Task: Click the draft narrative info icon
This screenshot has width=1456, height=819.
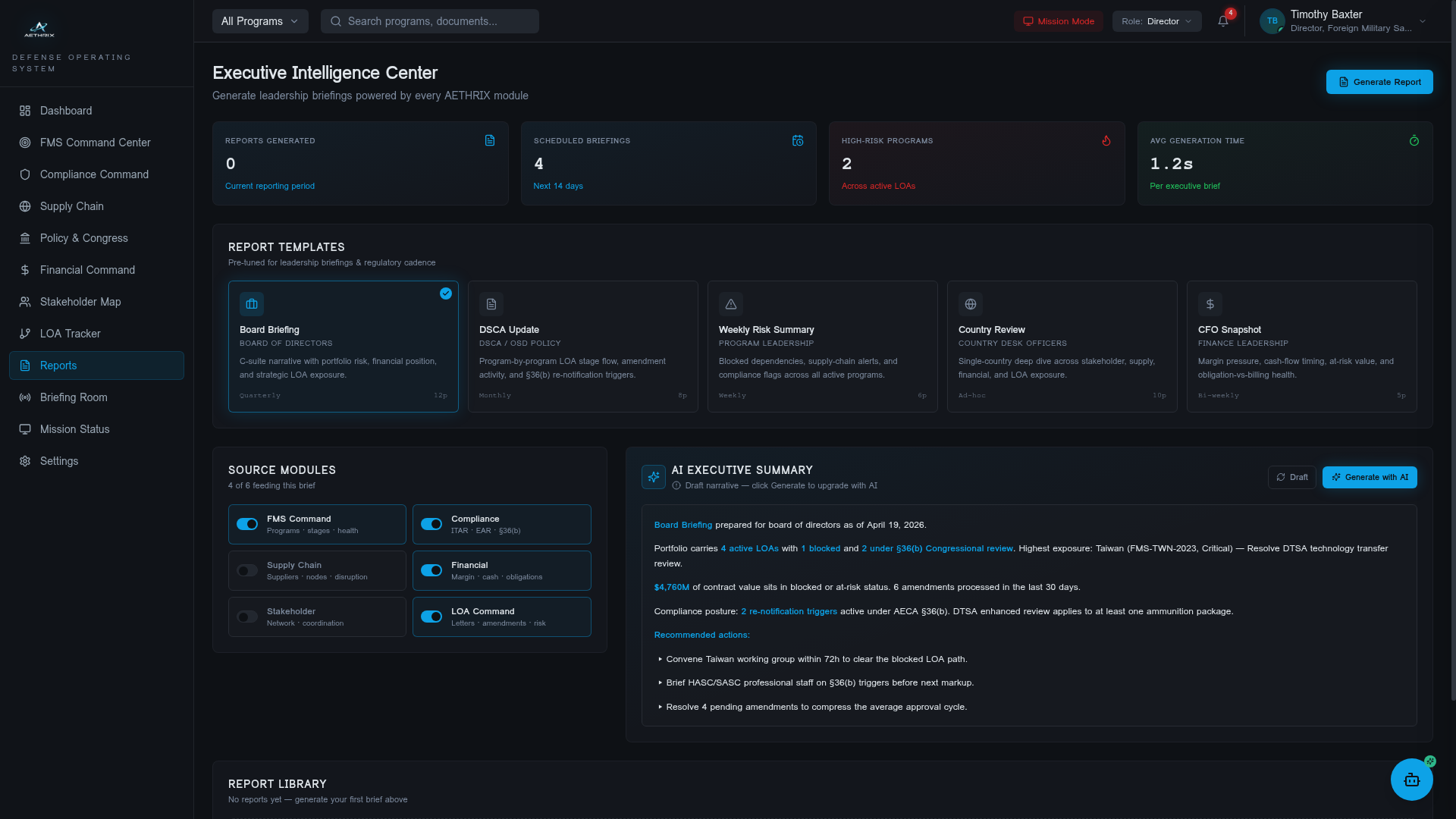Action: (x=676, y=485)
